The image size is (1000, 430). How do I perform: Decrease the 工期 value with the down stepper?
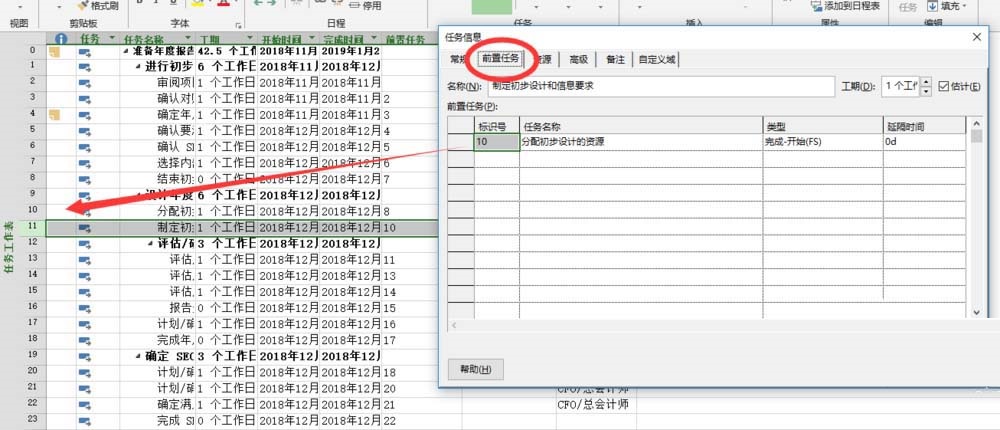point(926,91)
